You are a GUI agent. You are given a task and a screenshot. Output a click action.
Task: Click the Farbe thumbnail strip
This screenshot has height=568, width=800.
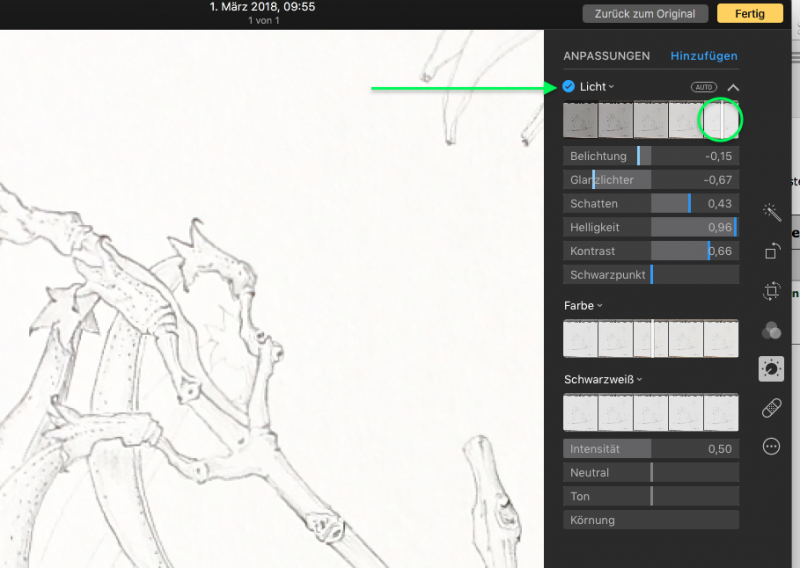pos(651,339)
